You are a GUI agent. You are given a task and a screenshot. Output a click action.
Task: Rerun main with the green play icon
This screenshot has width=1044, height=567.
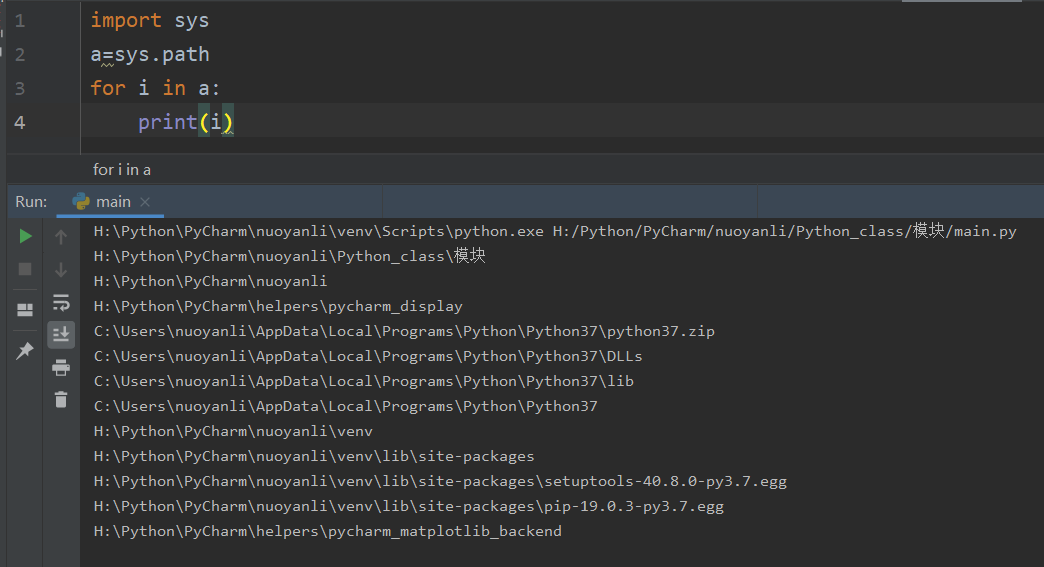(x=25, y=236)
